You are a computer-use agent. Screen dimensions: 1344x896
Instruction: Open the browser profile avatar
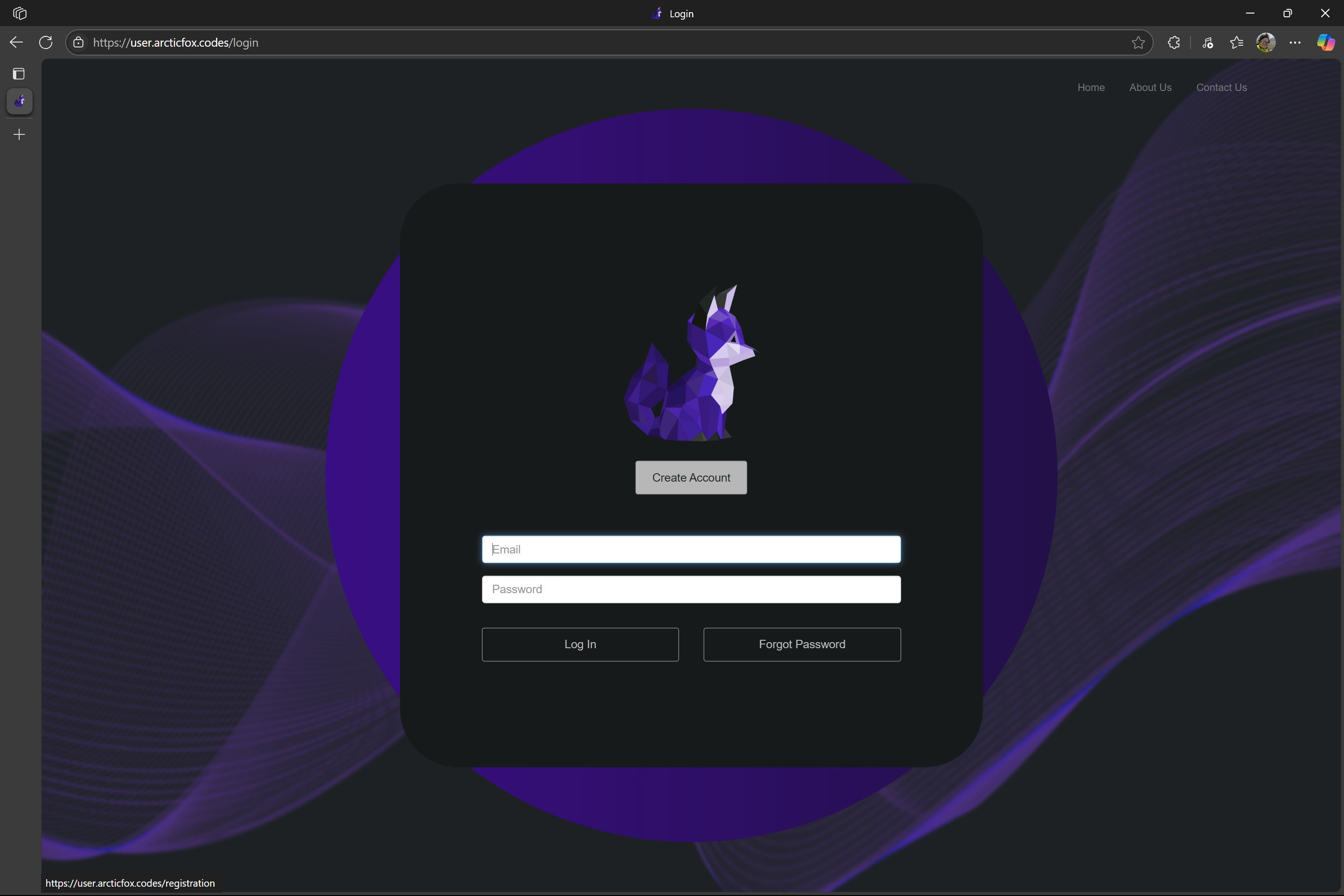coord(1266,42)
